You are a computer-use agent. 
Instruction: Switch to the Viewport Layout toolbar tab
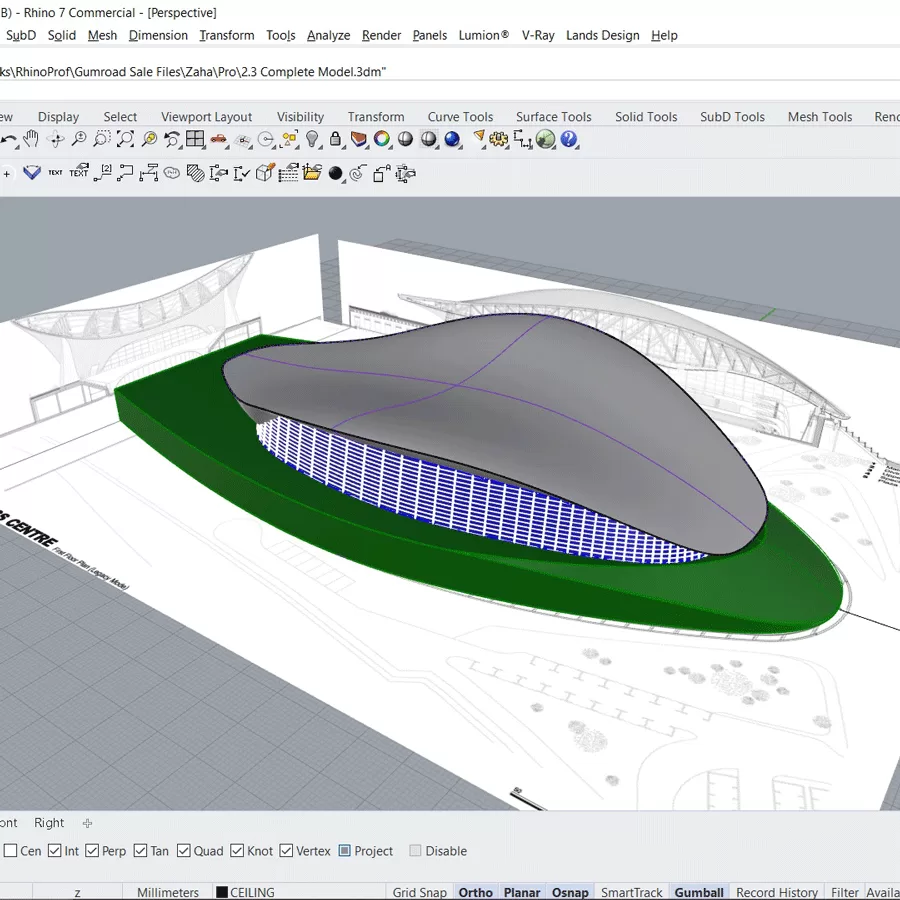tap(207, 117)
